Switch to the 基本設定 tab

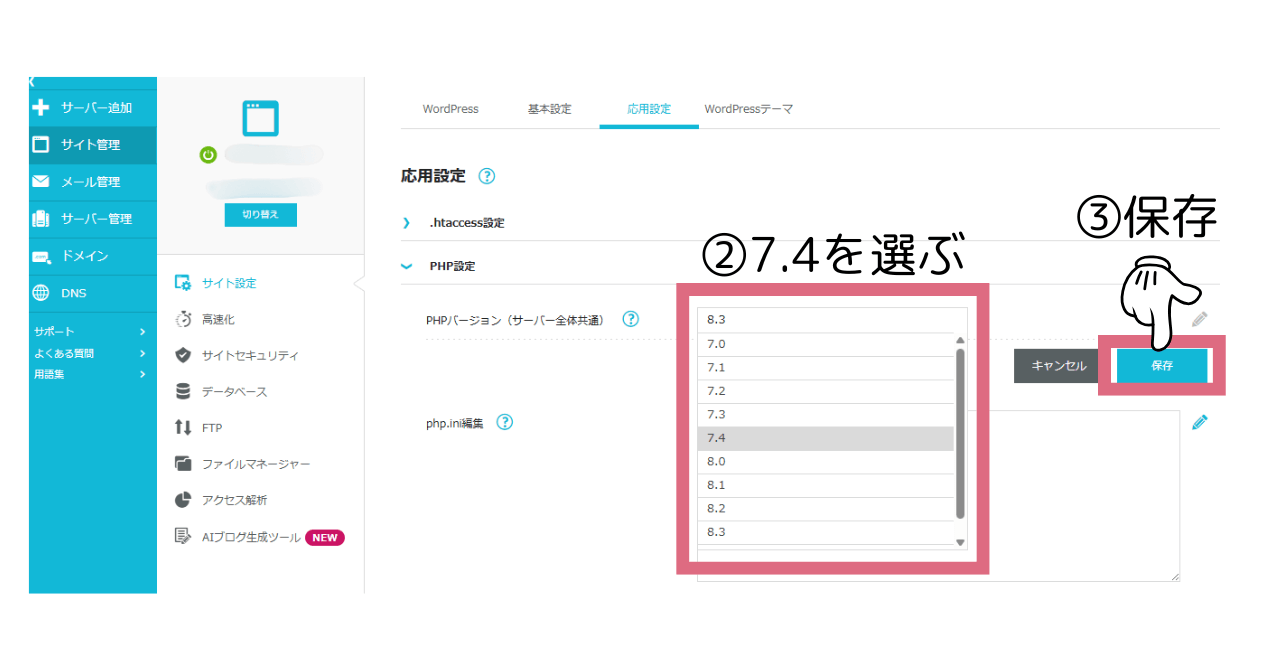click(x=549, y=109)
